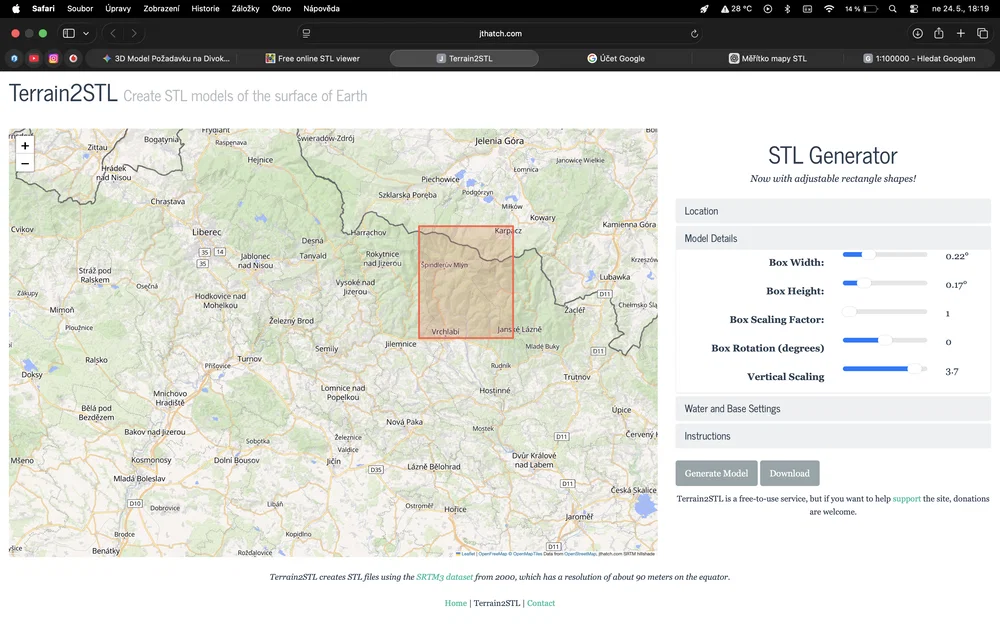Adjust the Box Width slider

pos(885,254)
